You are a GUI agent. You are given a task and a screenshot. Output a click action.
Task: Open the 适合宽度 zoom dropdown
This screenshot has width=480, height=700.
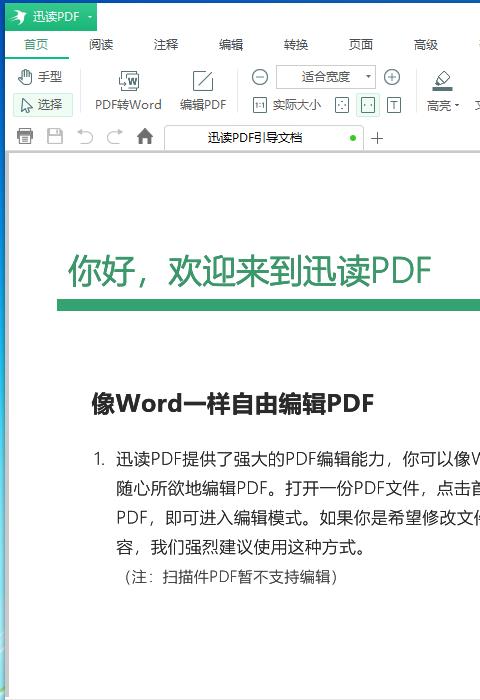[326, 77]
